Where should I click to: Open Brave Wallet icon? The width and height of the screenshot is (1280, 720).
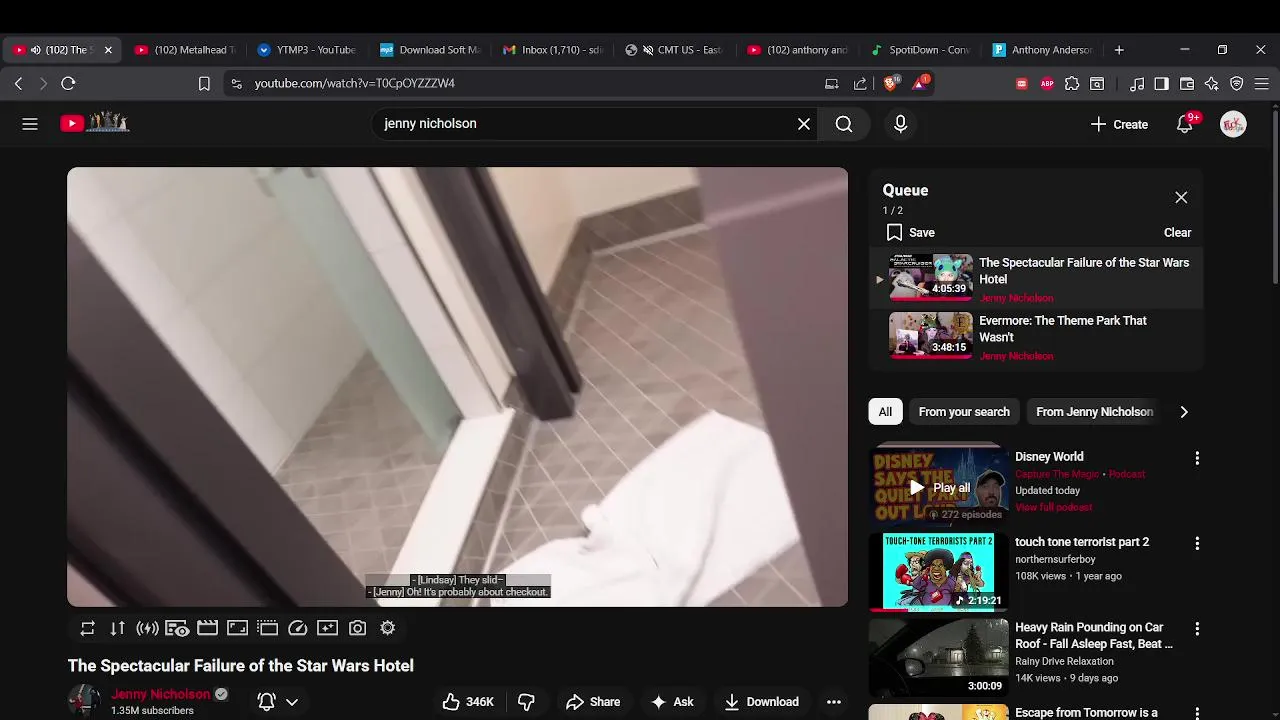(x=1187, y=84)
